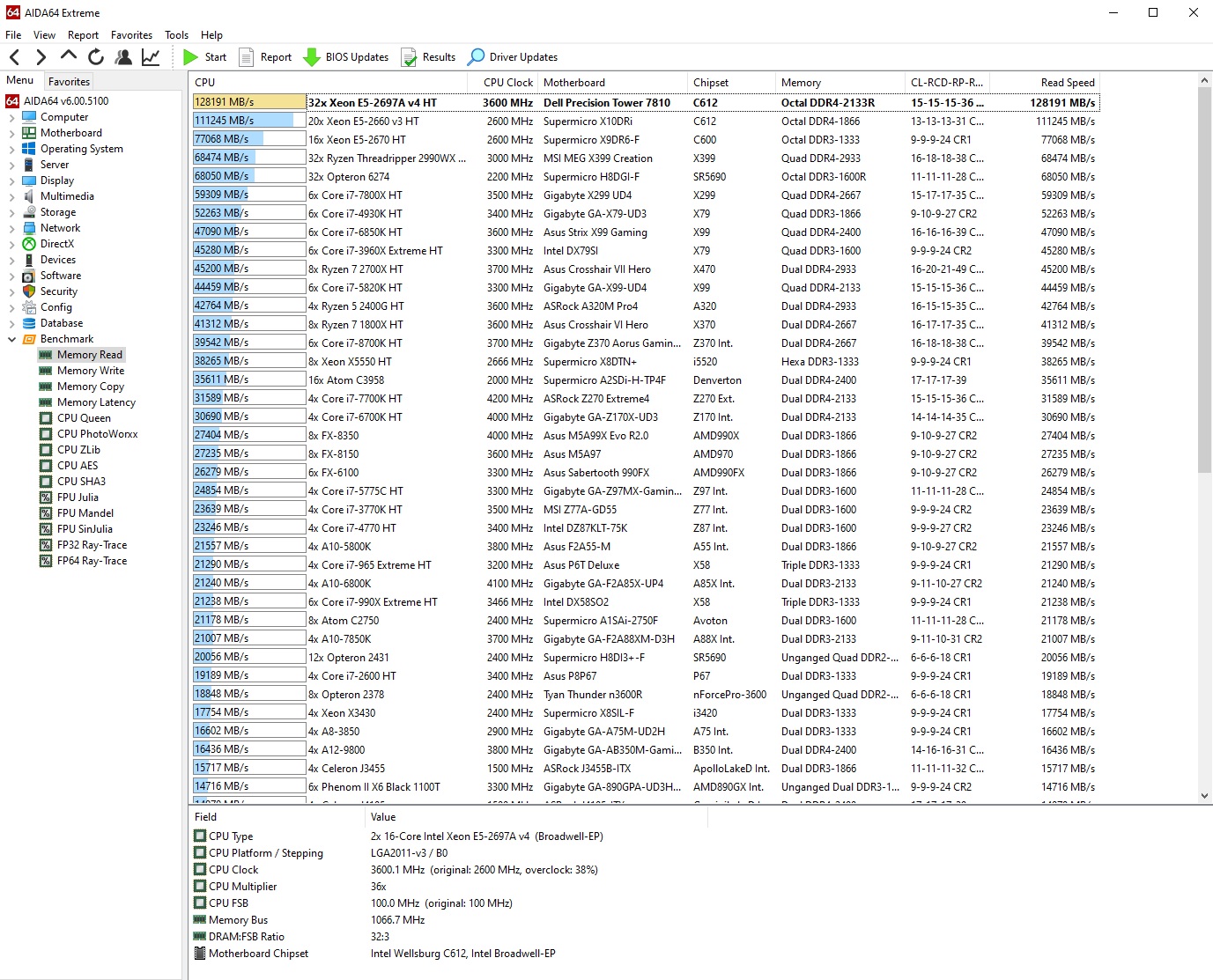Image resolution: width=1213 pixels, height=980 pixels.
Task: Select the Motherboard icon in tree
Action: [x=29, y=133]
